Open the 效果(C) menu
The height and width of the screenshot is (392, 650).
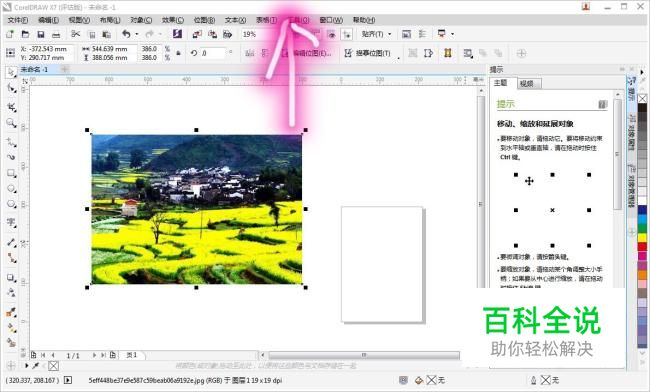point(172,20)
